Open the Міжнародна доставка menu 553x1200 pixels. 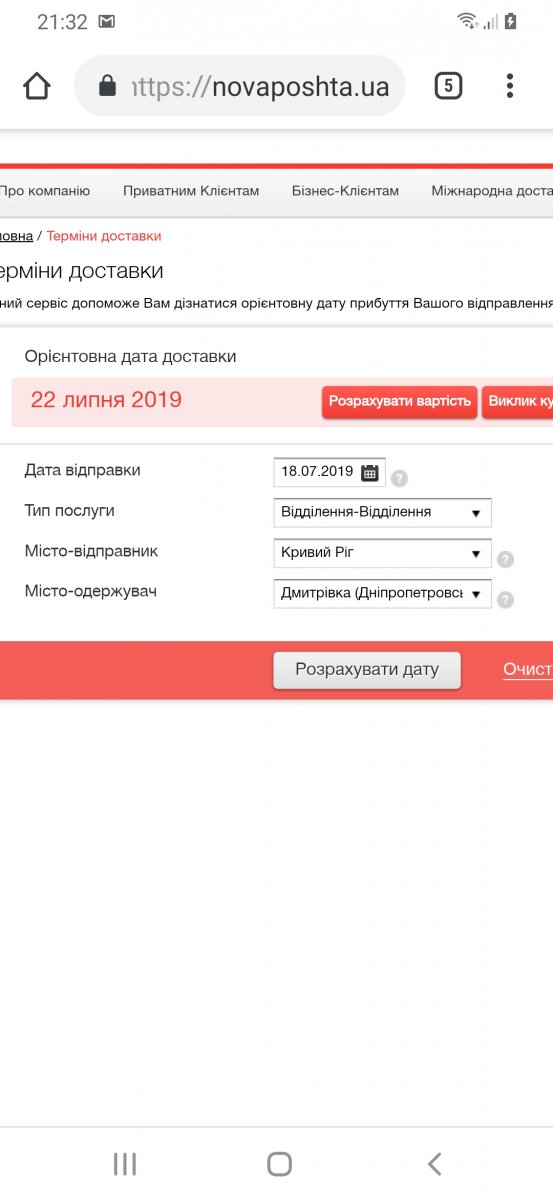coord(492,191)
